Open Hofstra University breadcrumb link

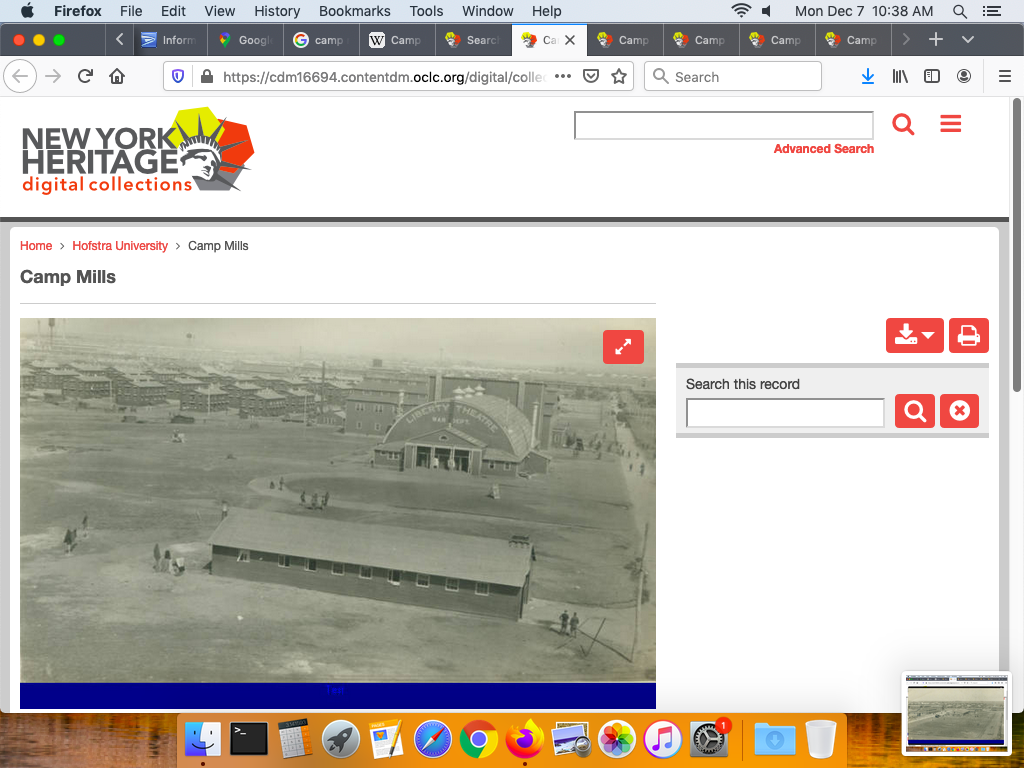120,246
